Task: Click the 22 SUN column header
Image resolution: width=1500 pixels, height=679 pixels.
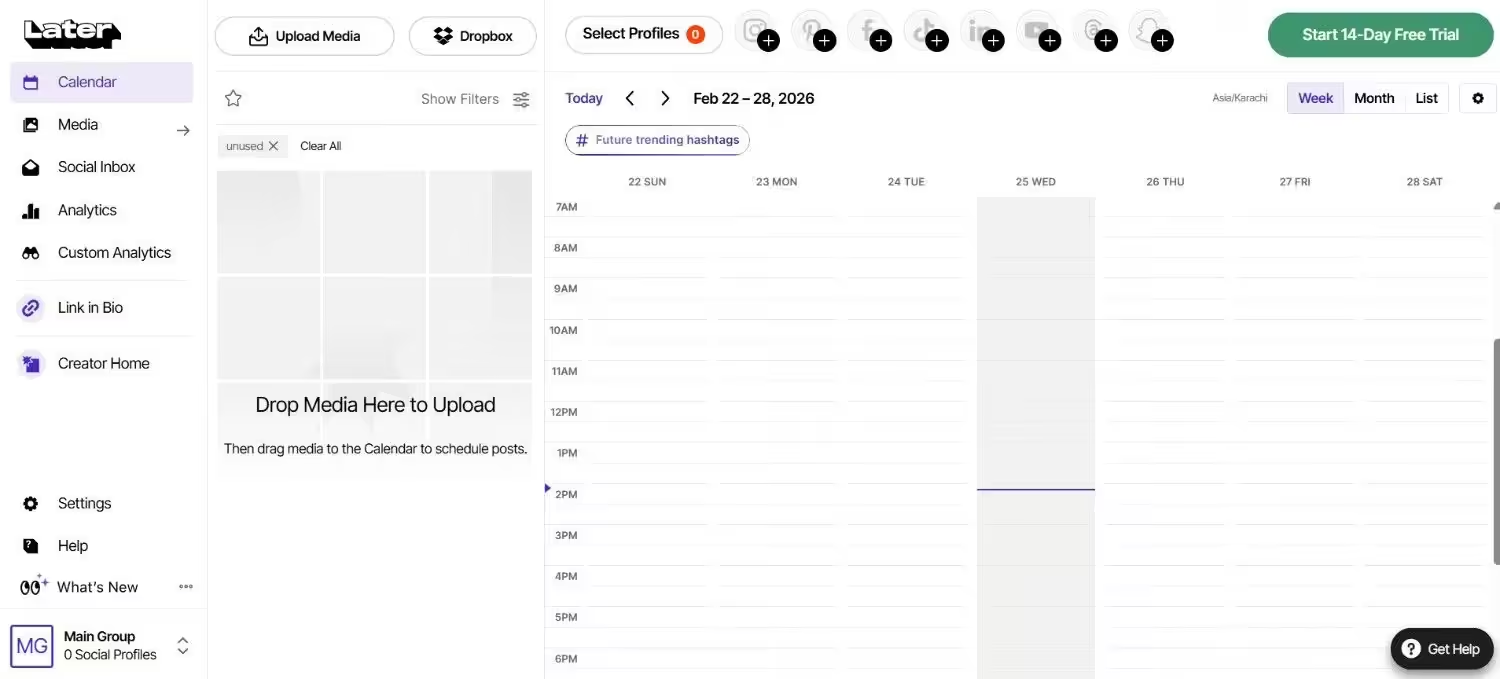Action: click(647, 182)
